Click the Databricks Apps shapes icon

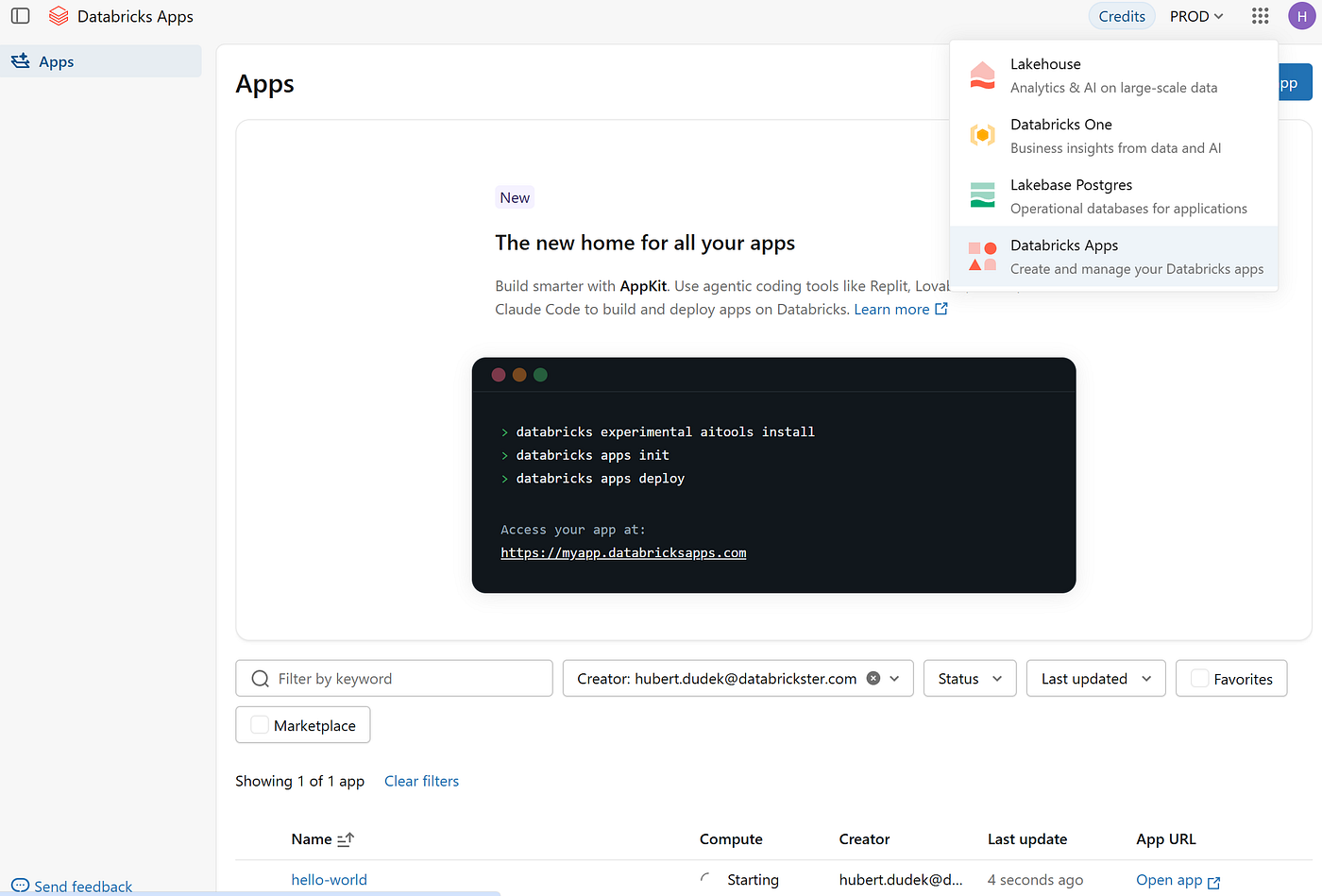tap(982, 257)
